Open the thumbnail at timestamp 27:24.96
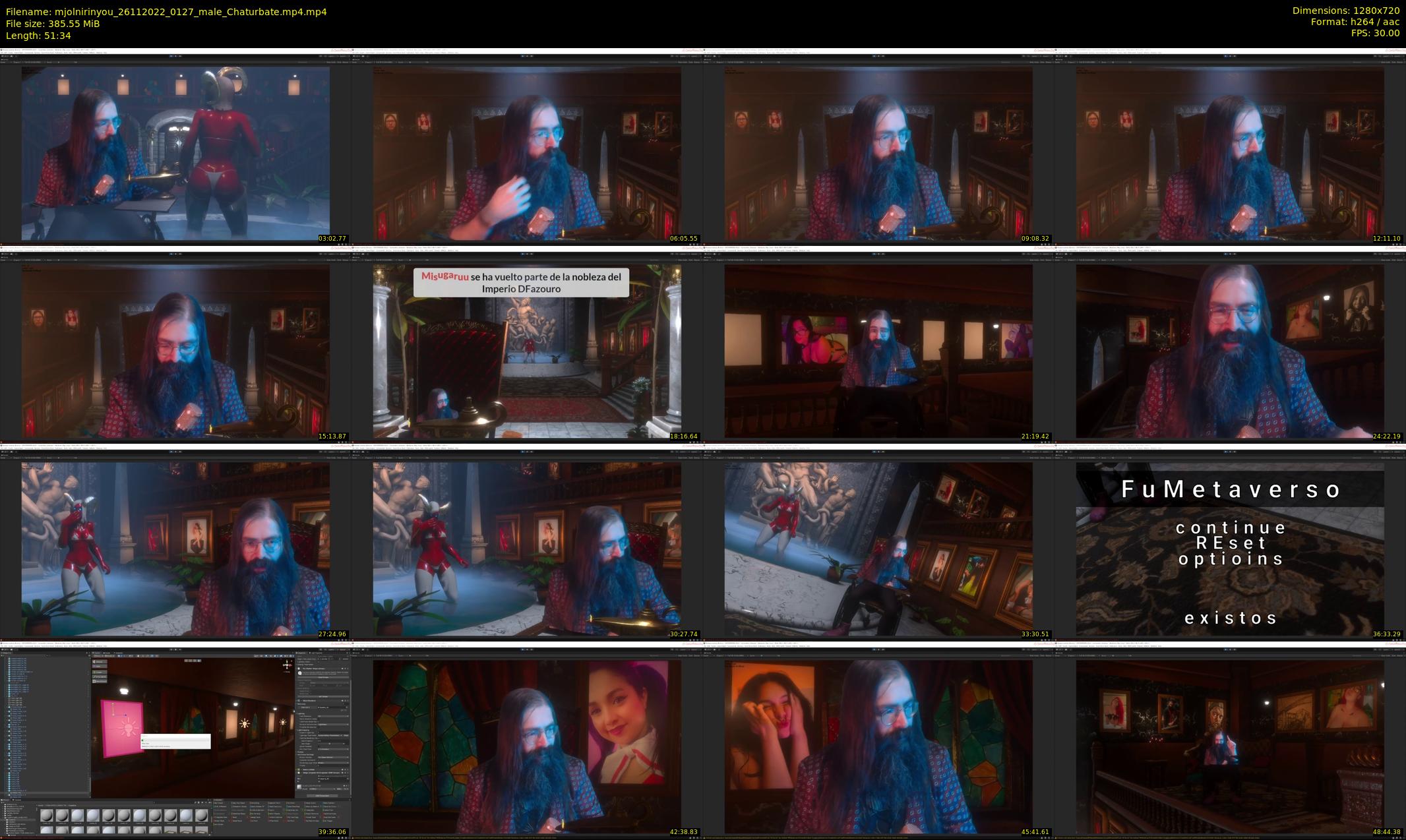This screenshot has width=1406, height=840. pos(176,542)
